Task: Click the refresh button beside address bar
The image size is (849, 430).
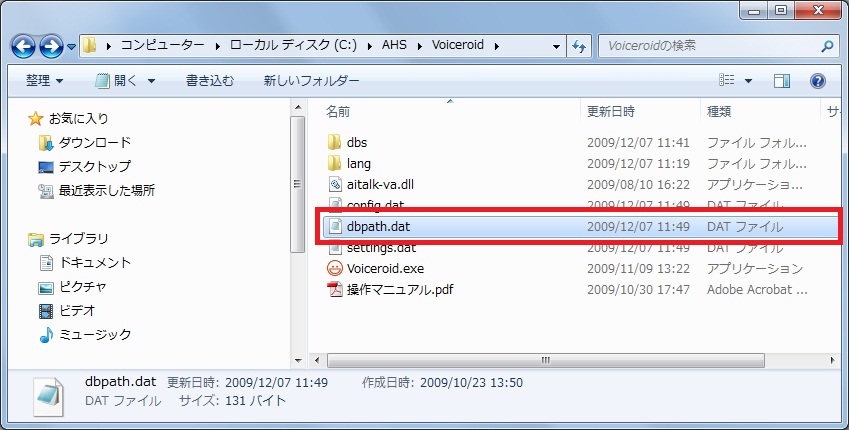Action: coord(580,46)
